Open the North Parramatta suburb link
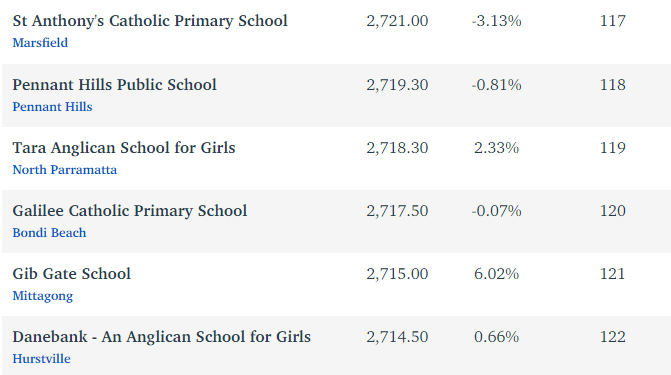 coord(65,170)
